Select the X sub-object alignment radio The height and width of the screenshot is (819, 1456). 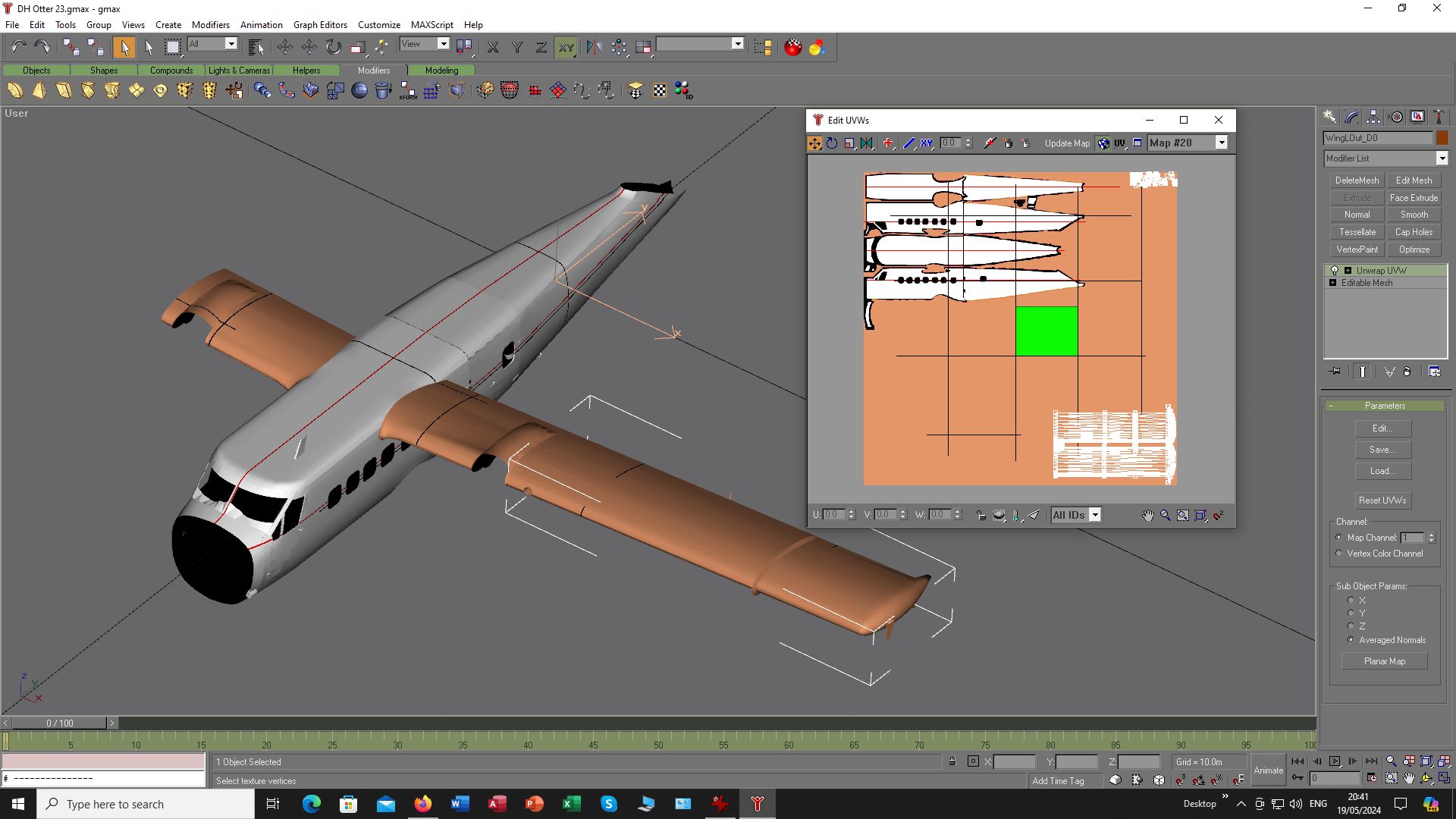click(1351, 600)
